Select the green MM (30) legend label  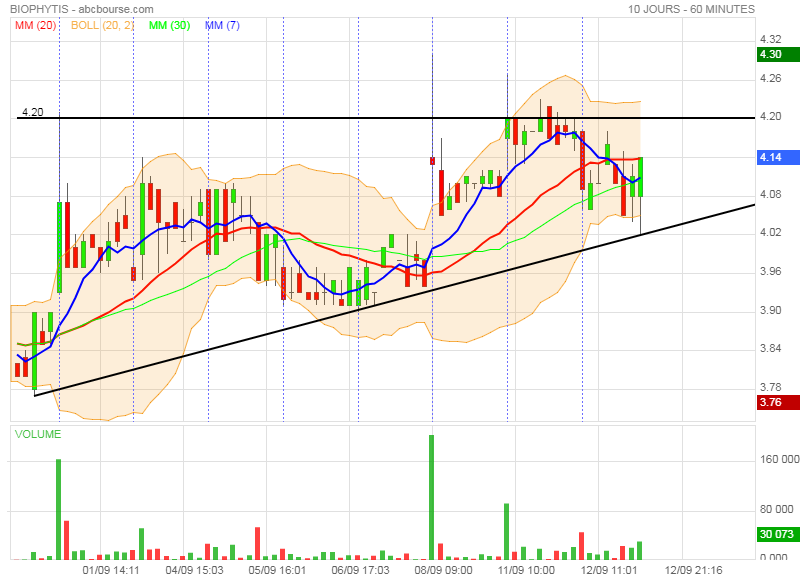pos(169,26)
